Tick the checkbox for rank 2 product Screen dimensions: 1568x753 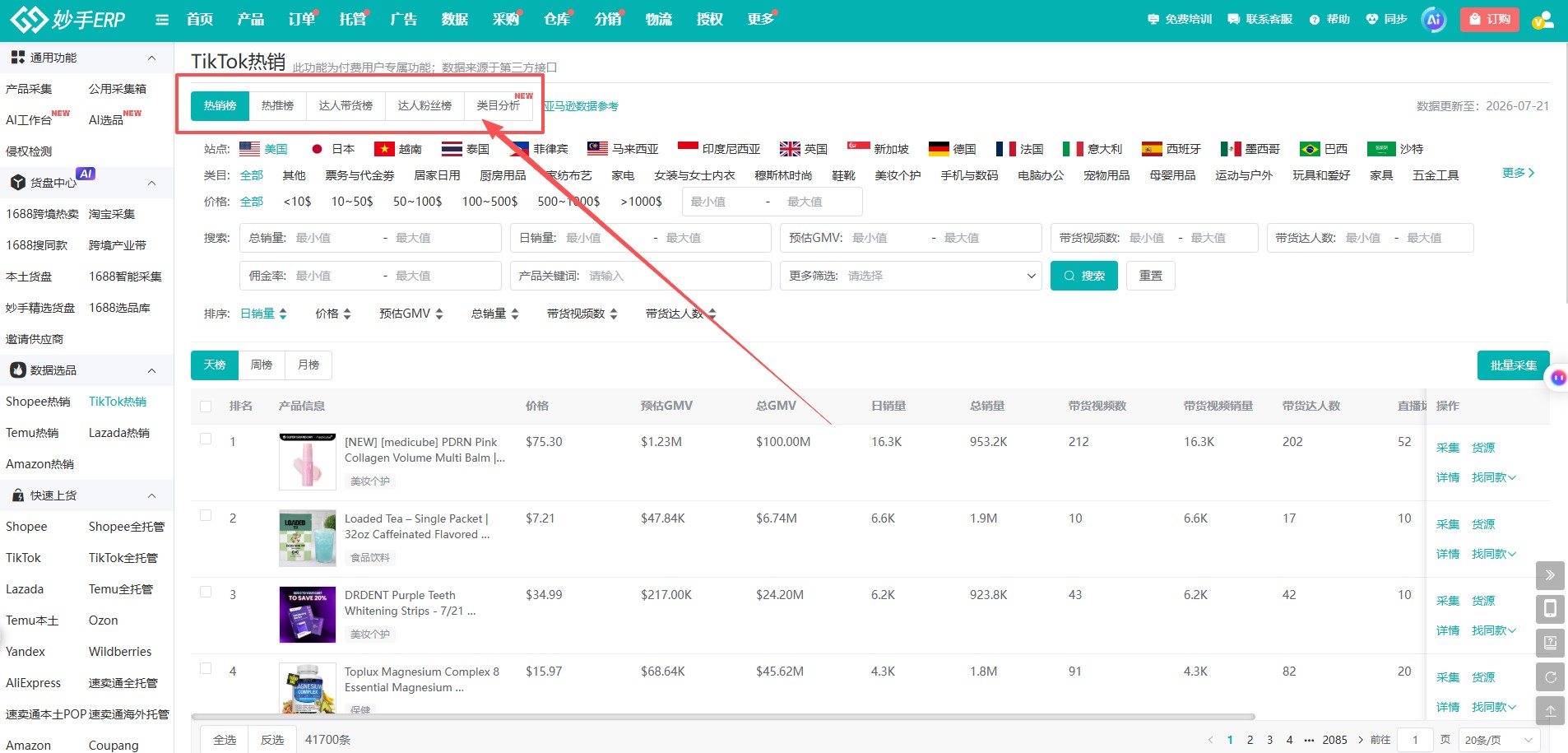tap(206, 516)
